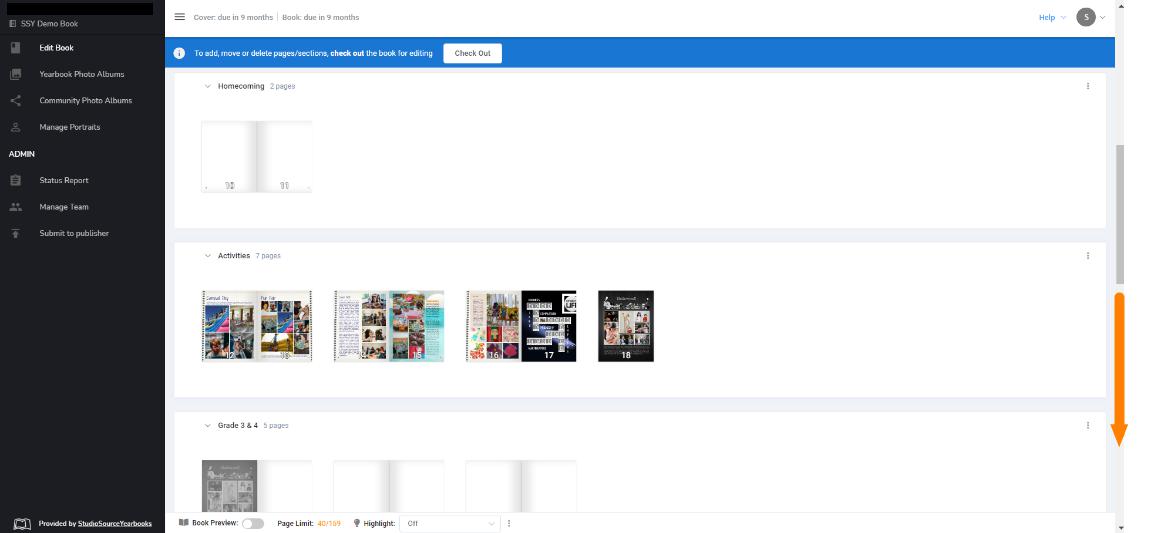Click the '5 pages' count label
Image resolution: width=1150 pixels, height=533 pixels.
[276, 425]
